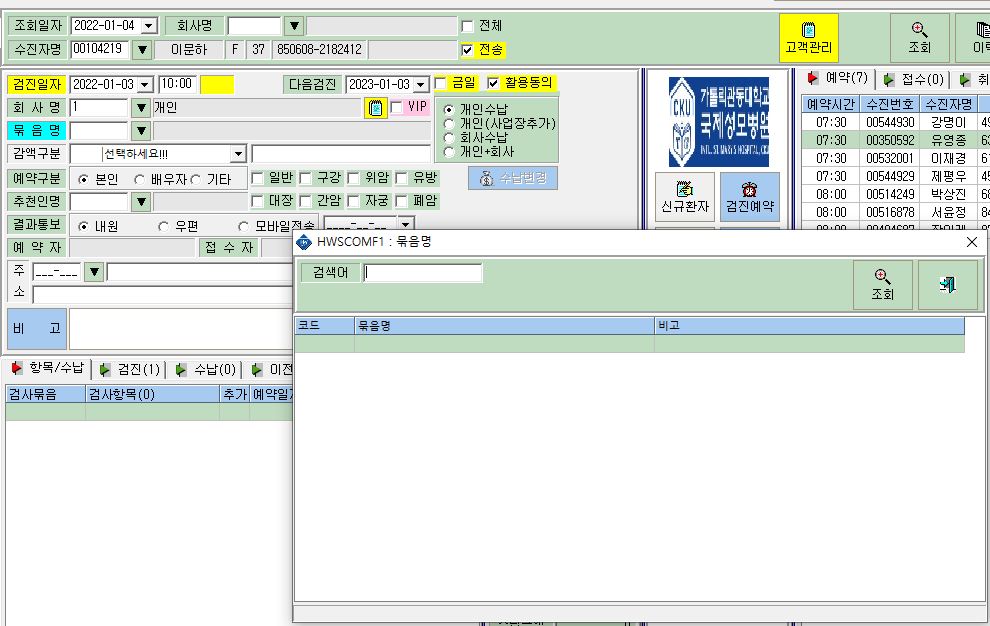Toggle the VIP checkbox

click(397, 107)
